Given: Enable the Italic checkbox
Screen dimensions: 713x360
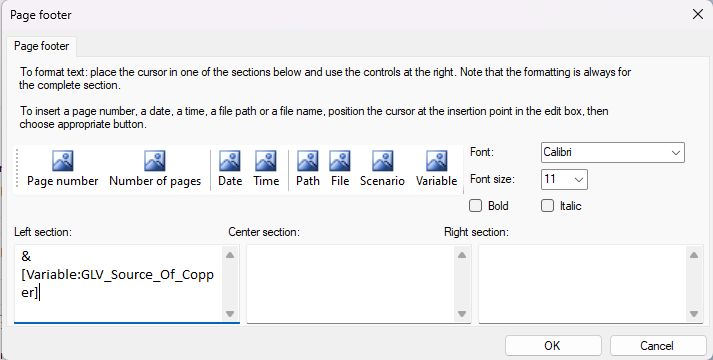Looking at the screenshot, I should (x=547, y=206).
